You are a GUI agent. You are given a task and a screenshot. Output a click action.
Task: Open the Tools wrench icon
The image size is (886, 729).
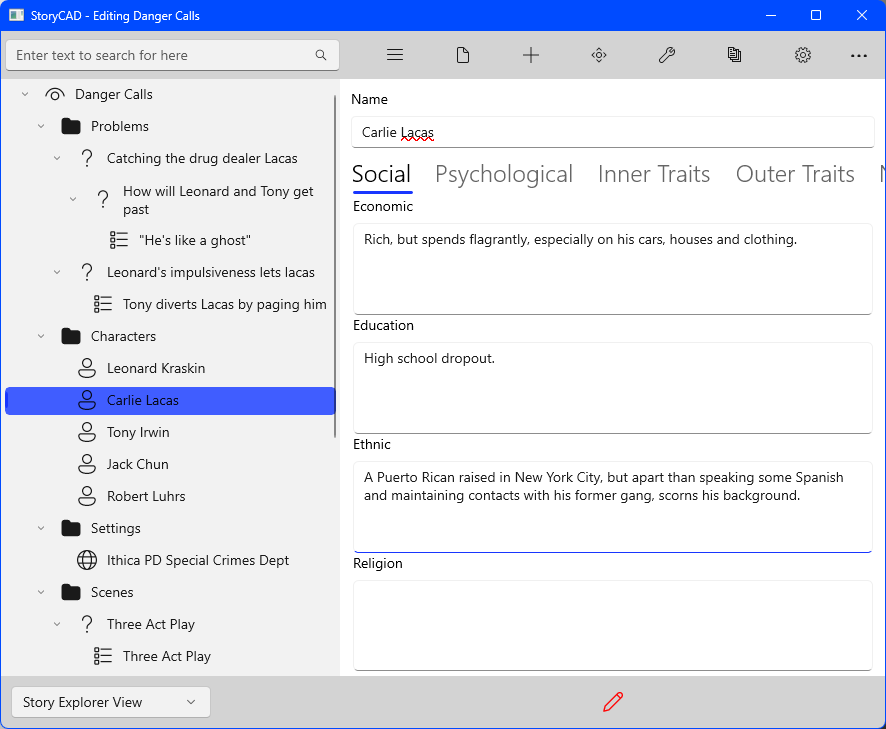(667, 55)
